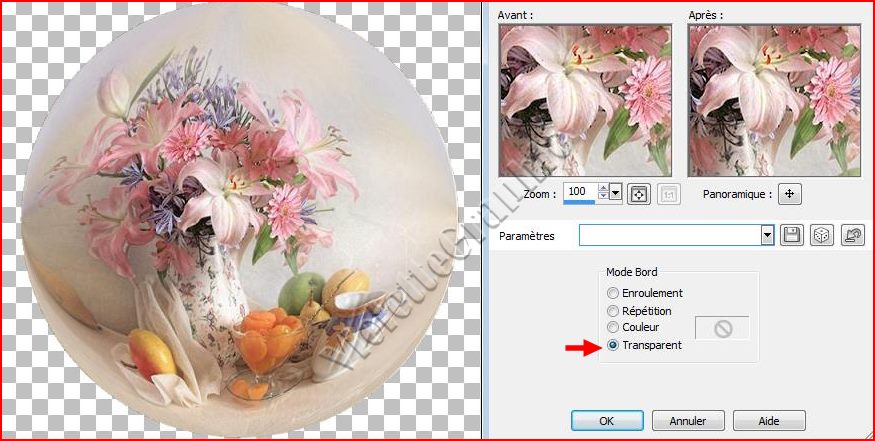Click inside the Zoom value field
Screen dimensions: 875x441
tap(578, 191)
